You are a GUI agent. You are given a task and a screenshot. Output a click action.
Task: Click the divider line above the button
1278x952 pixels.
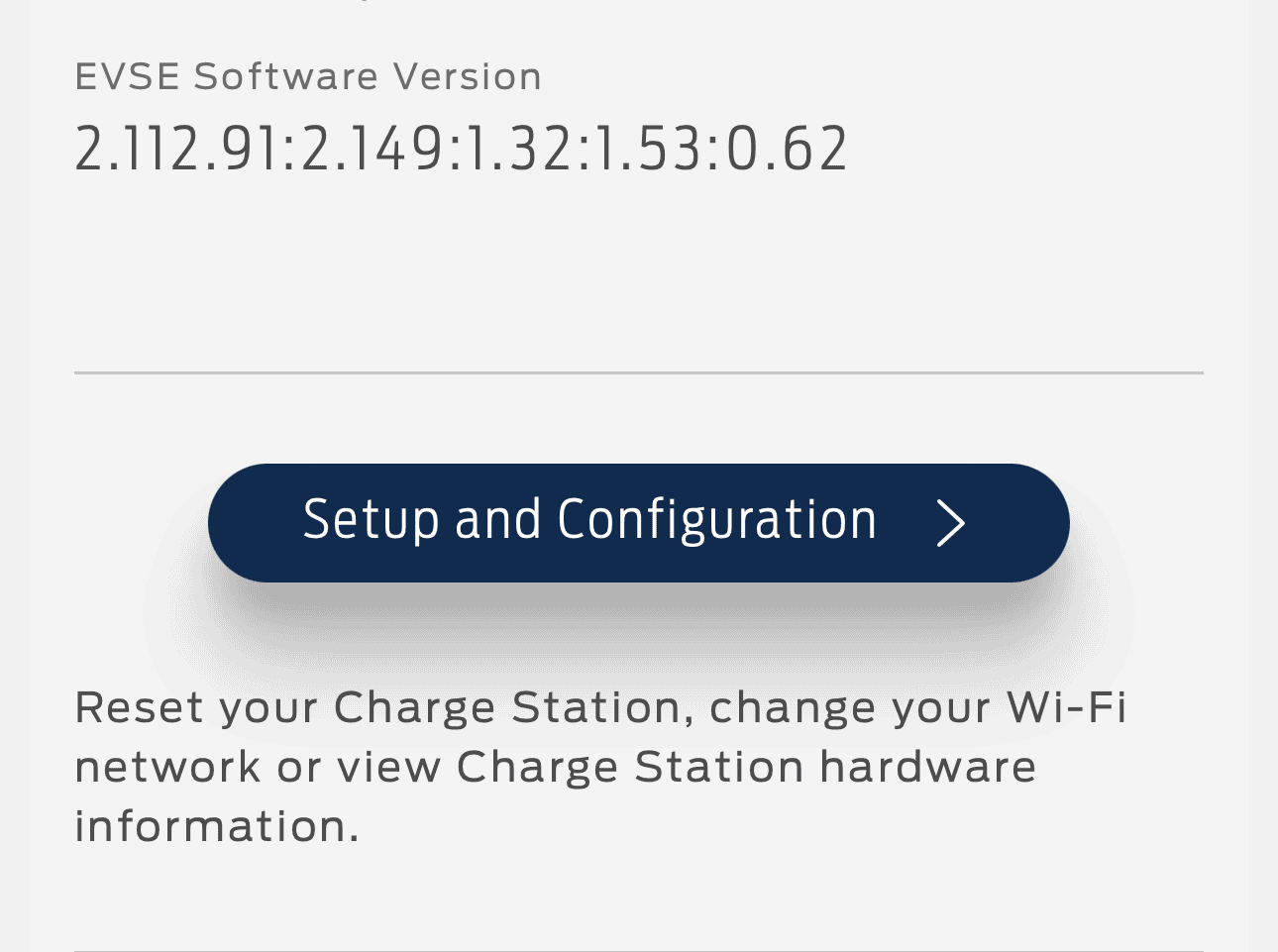(638, 373)
